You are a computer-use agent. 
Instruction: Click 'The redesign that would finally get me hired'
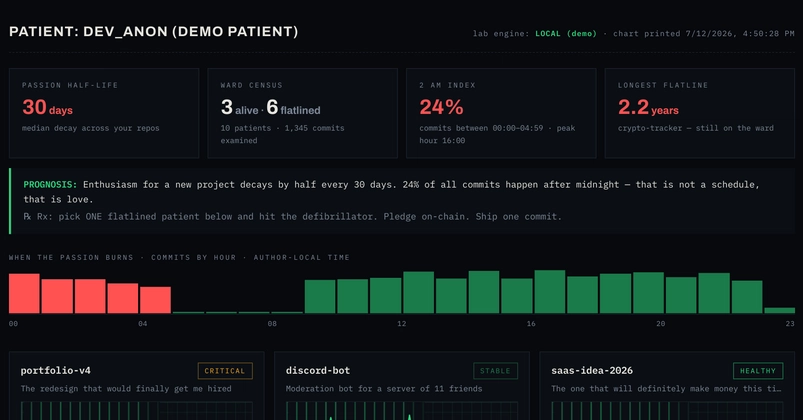(x=126, y=389)
